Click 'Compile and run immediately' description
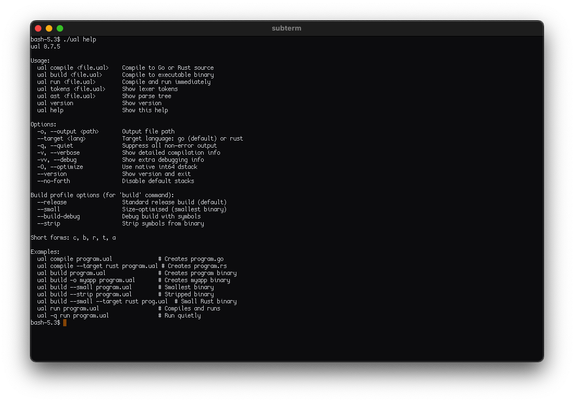Viewport: 574px width, 402px height. (x=166, y=82)
